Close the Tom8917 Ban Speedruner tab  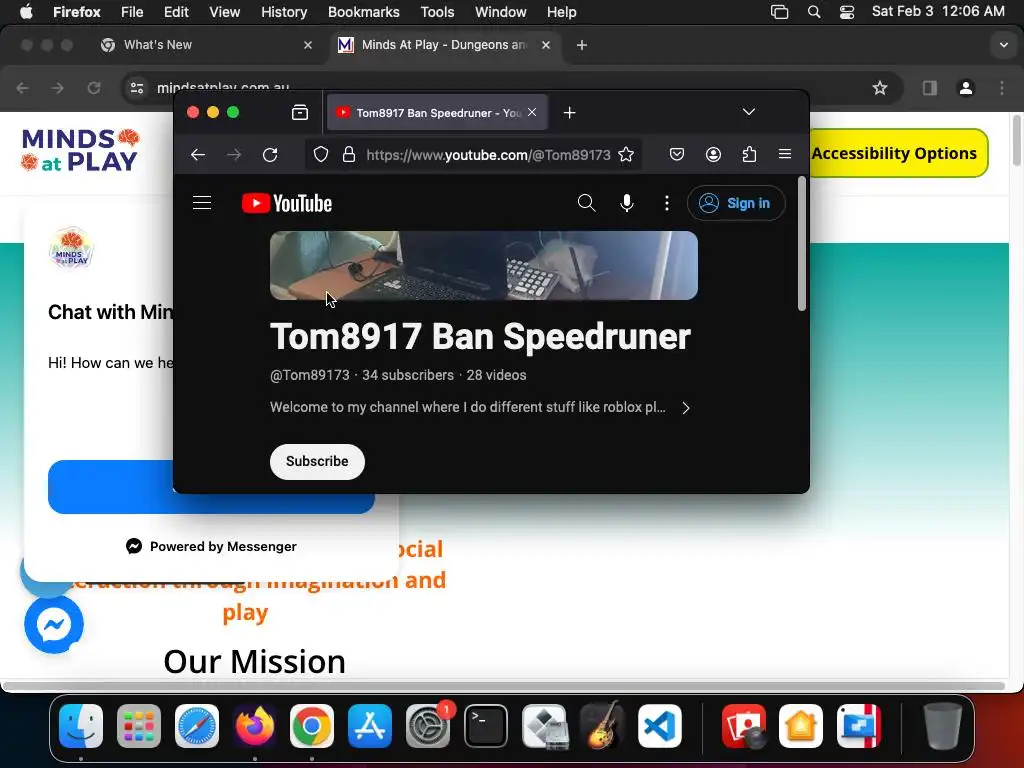(532, 112)
